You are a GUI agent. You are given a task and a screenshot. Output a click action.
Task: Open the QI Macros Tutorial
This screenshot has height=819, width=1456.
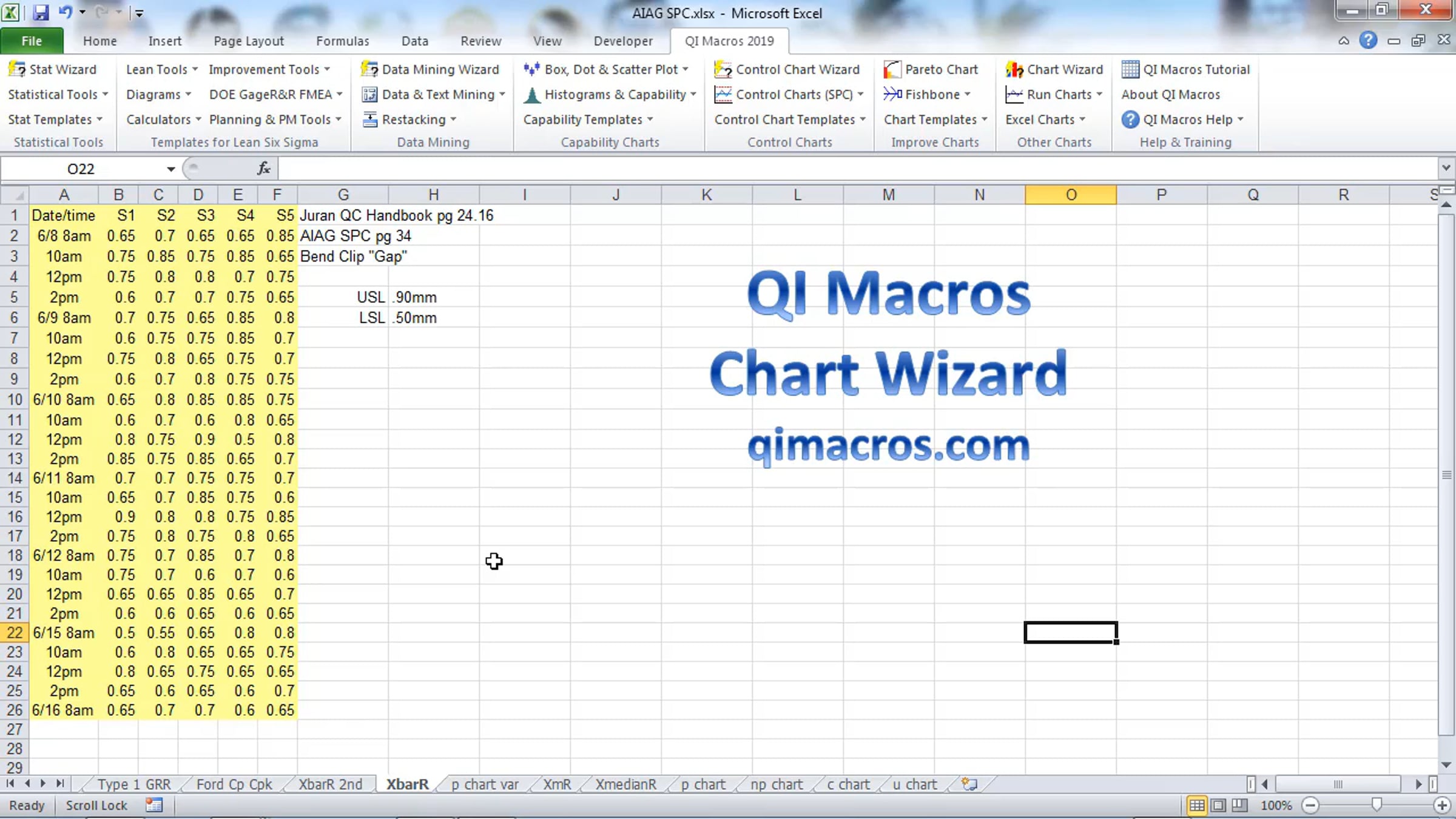click(1185, 69)
